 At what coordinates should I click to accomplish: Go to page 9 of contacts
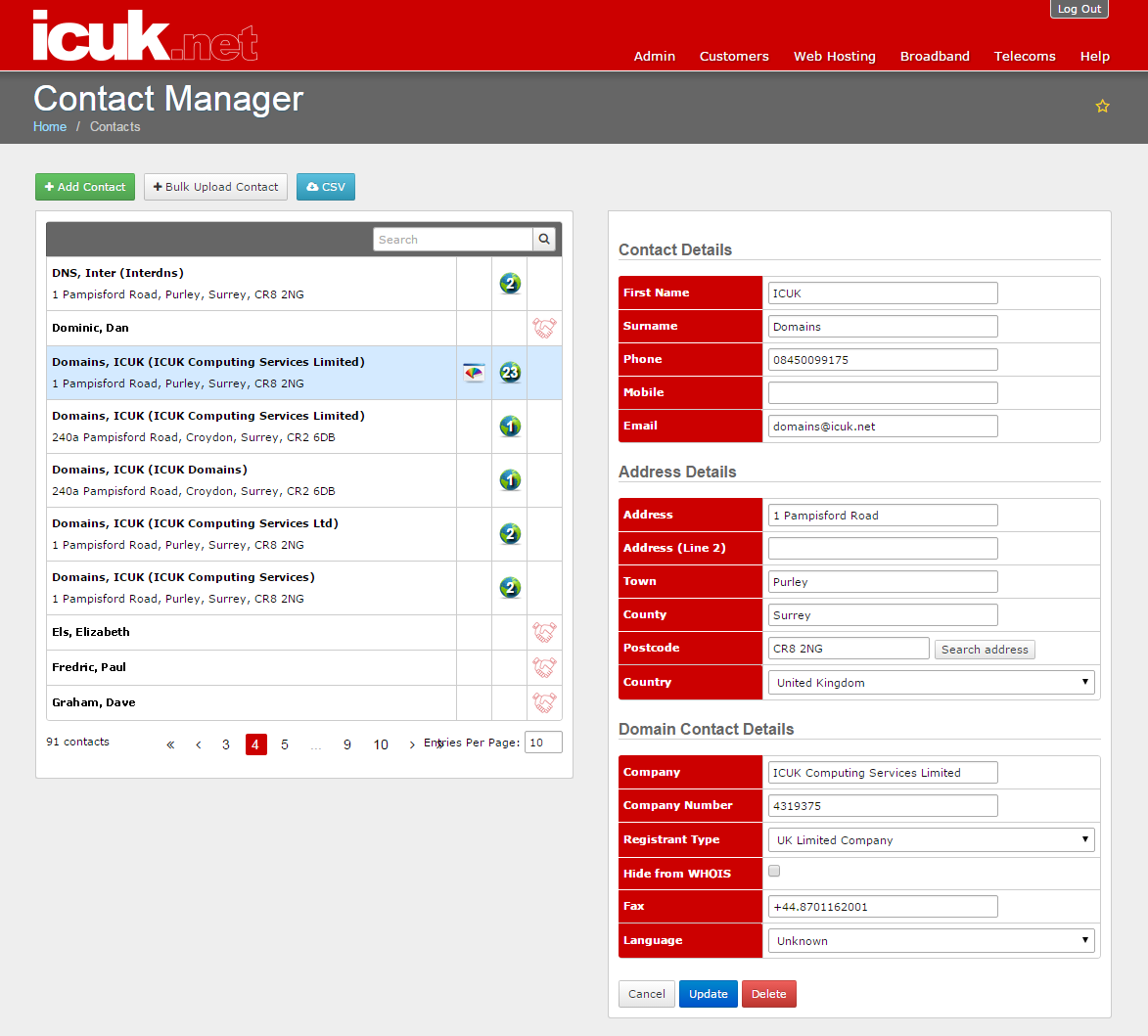347,744
